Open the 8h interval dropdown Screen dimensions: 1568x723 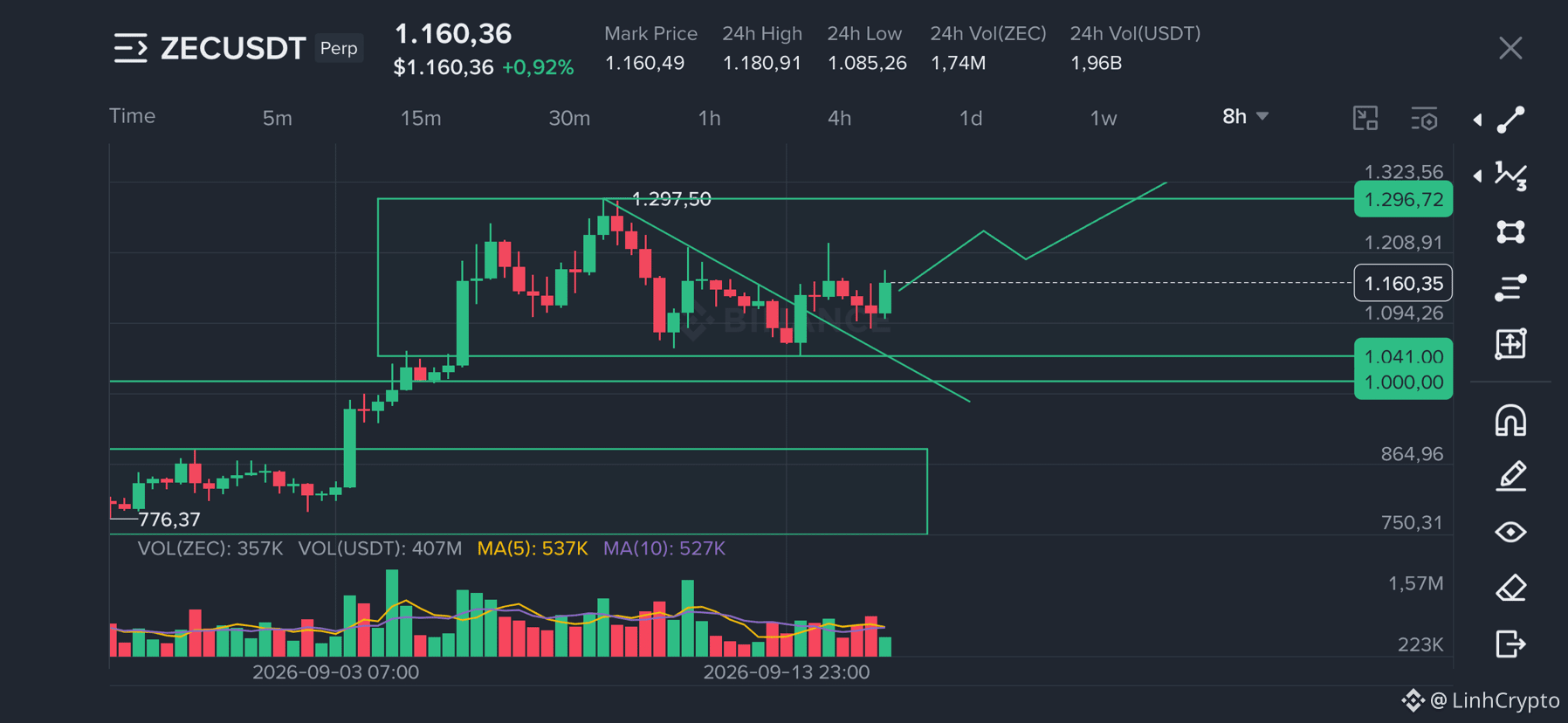point(1245,116)
